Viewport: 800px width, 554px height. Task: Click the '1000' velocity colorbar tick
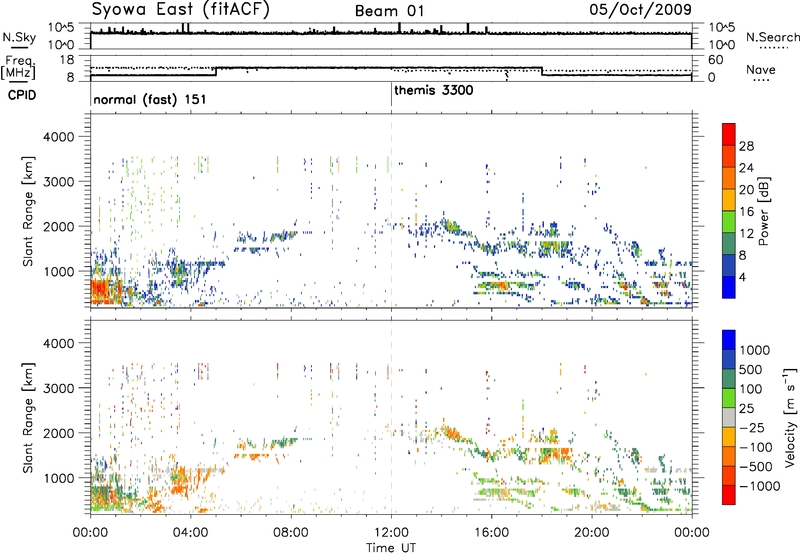click(x=754, y=350)
